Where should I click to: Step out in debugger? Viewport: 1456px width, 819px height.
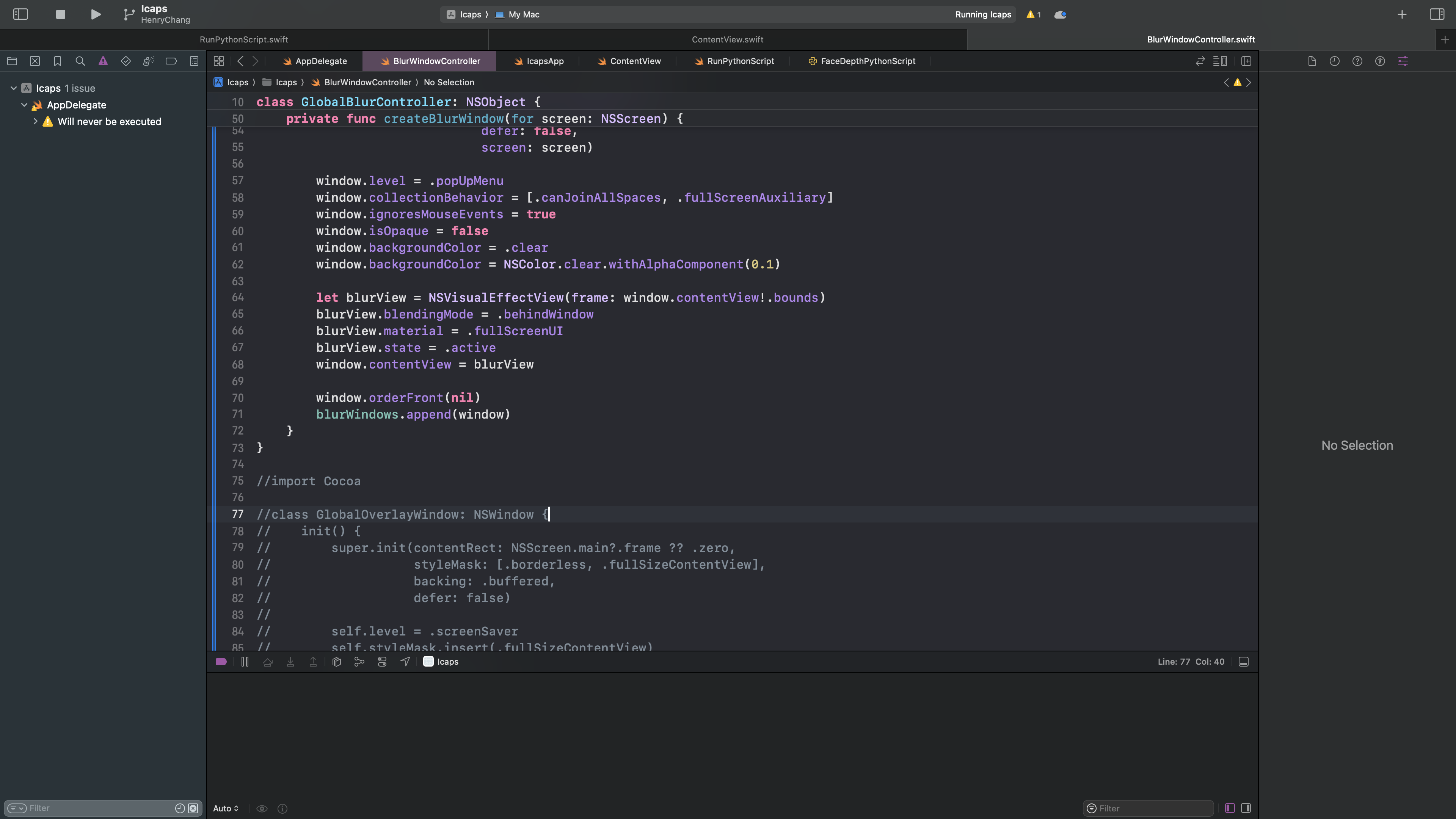[312, 662]
